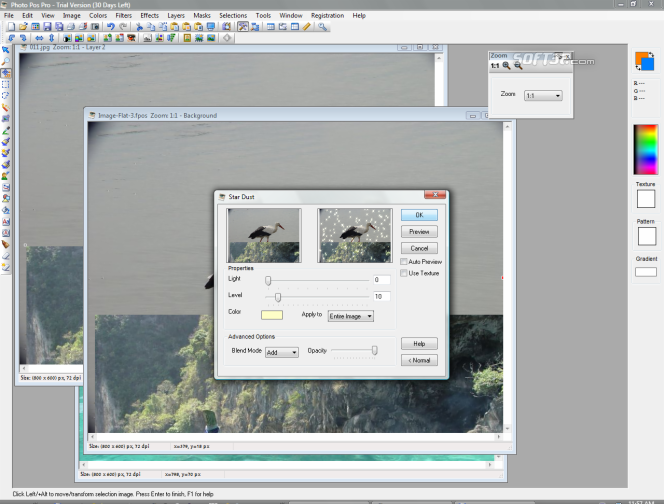Screen dimensions: 664x504
Task: Click the camera capture icon
Action: click(95, 27)
